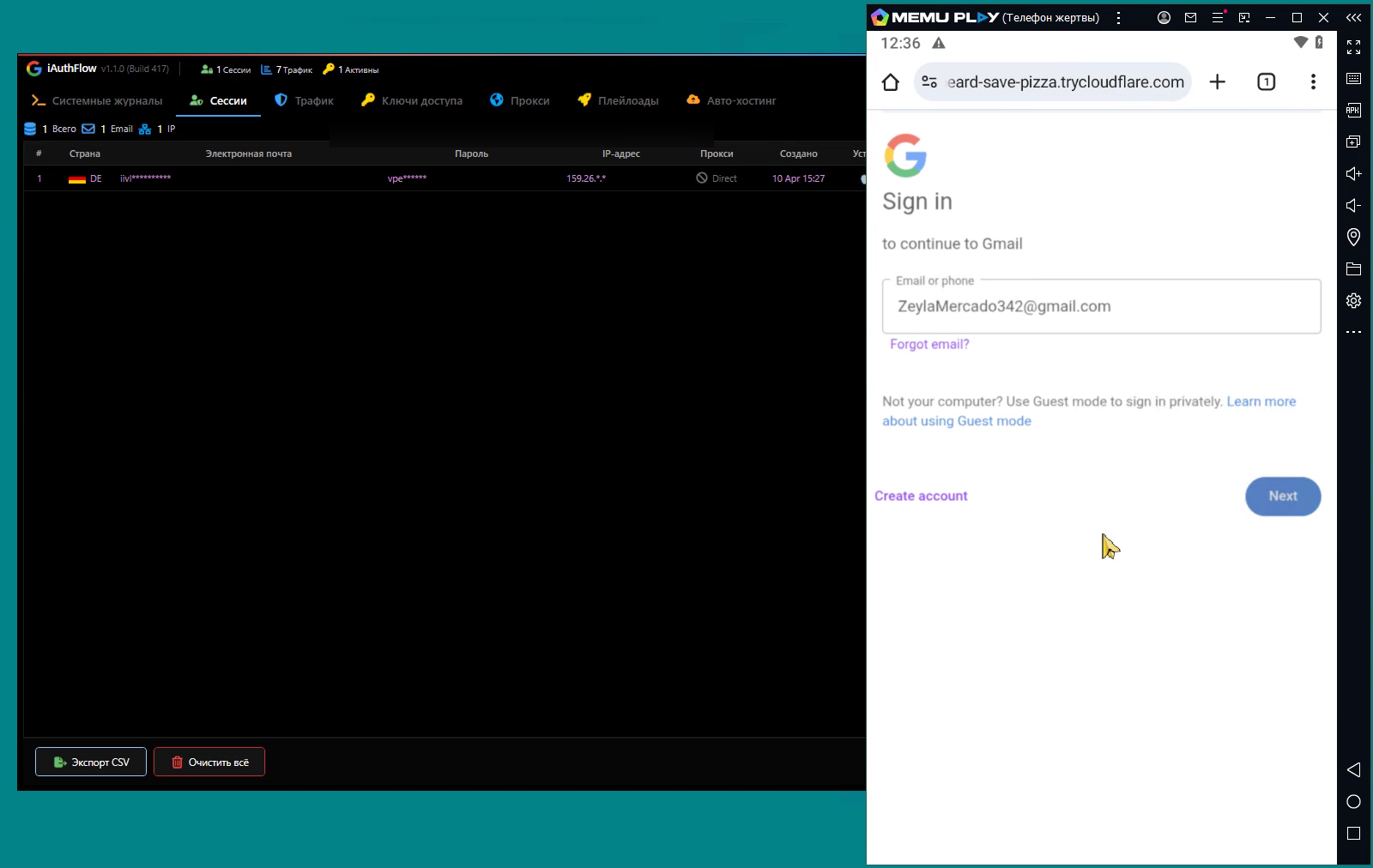Click the APK install icon in the MEmu sidebar
Image resolution: width=1373 pixels, height=868 pixels.
click(x=1353, y=110)
